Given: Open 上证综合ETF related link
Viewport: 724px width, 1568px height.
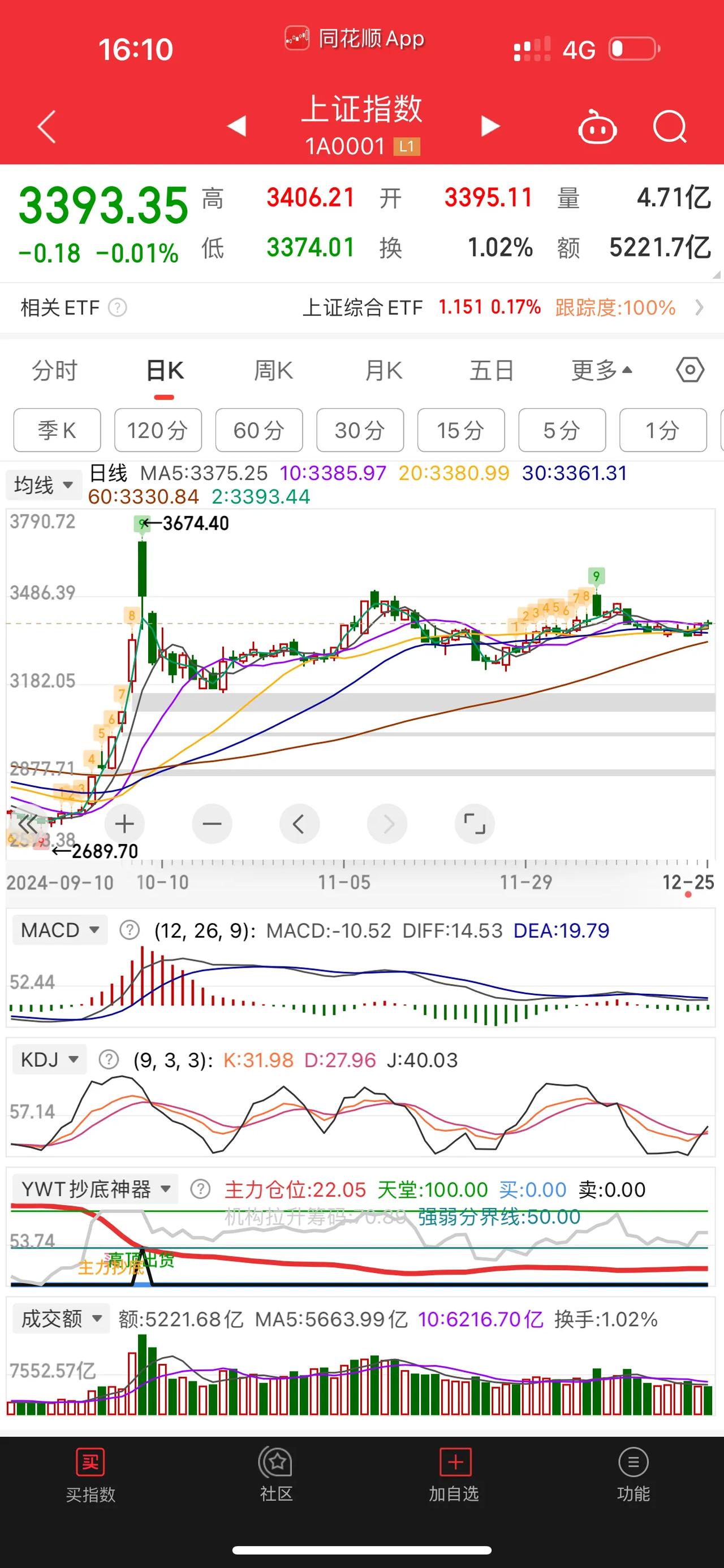Looking at the screenshot, I should coord(363,307).
